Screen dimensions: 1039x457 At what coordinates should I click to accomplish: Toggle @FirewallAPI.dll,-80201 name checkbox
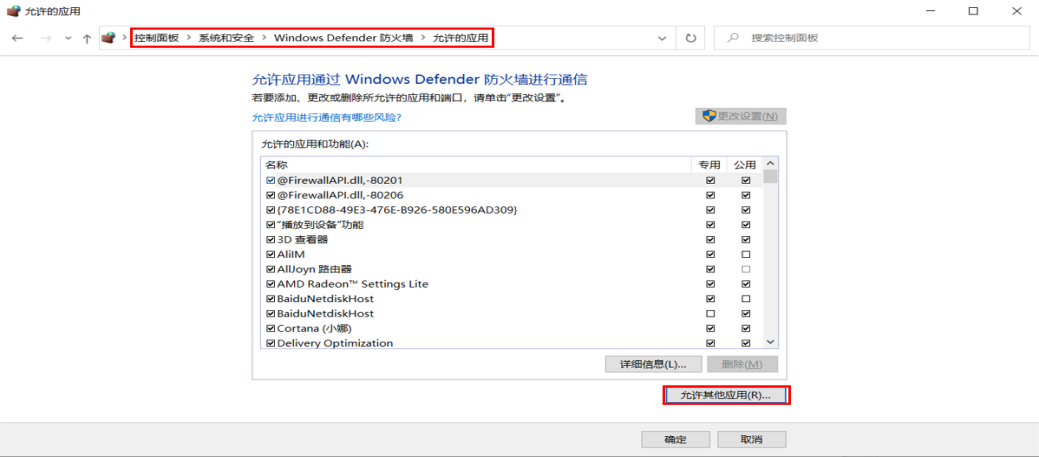(x=270, y=179)
